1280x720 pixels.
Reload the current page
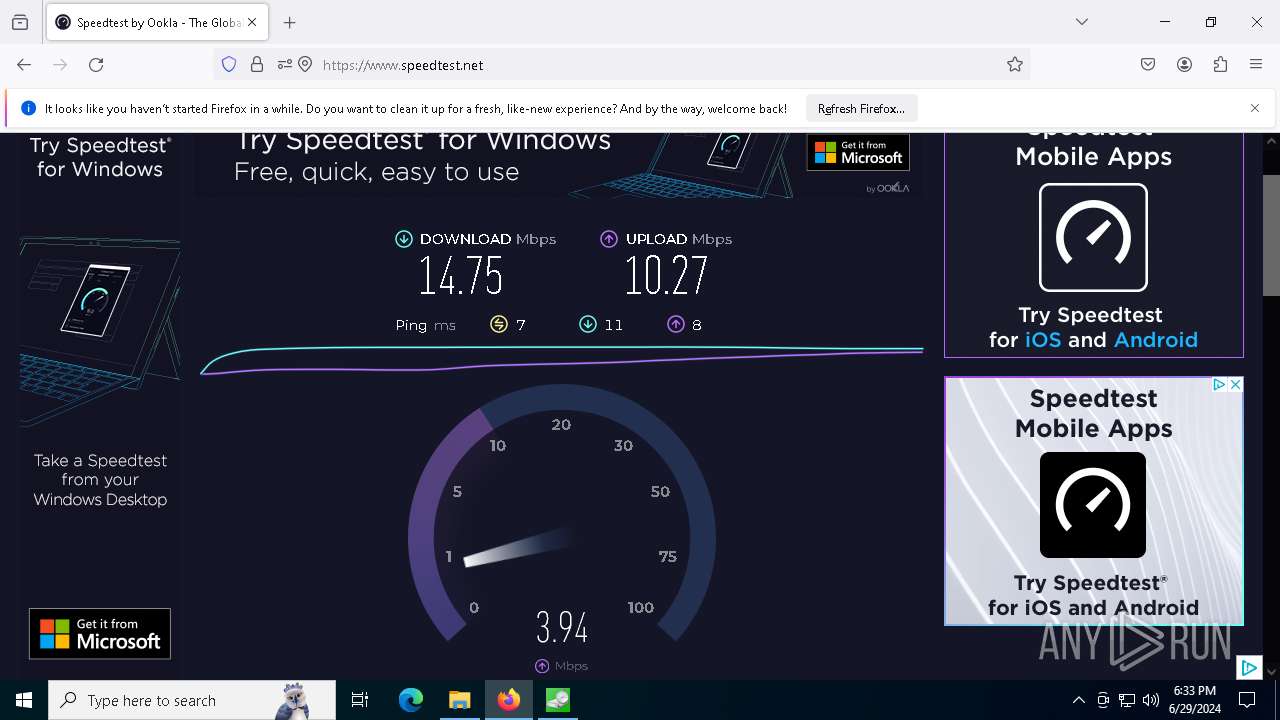(x=96, y=65)
